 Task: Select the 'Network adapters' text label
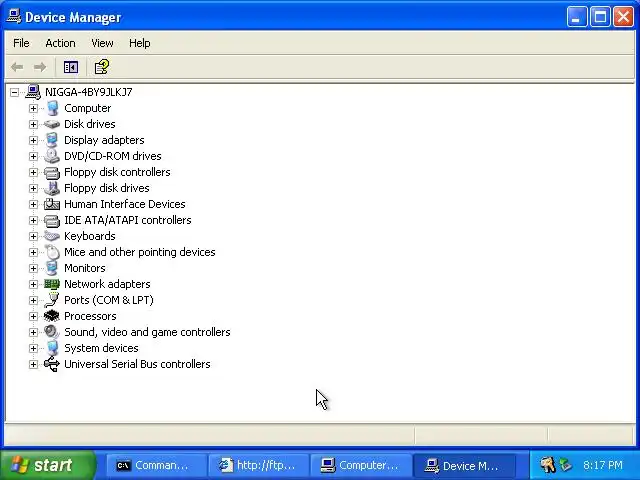coord(107,284)
